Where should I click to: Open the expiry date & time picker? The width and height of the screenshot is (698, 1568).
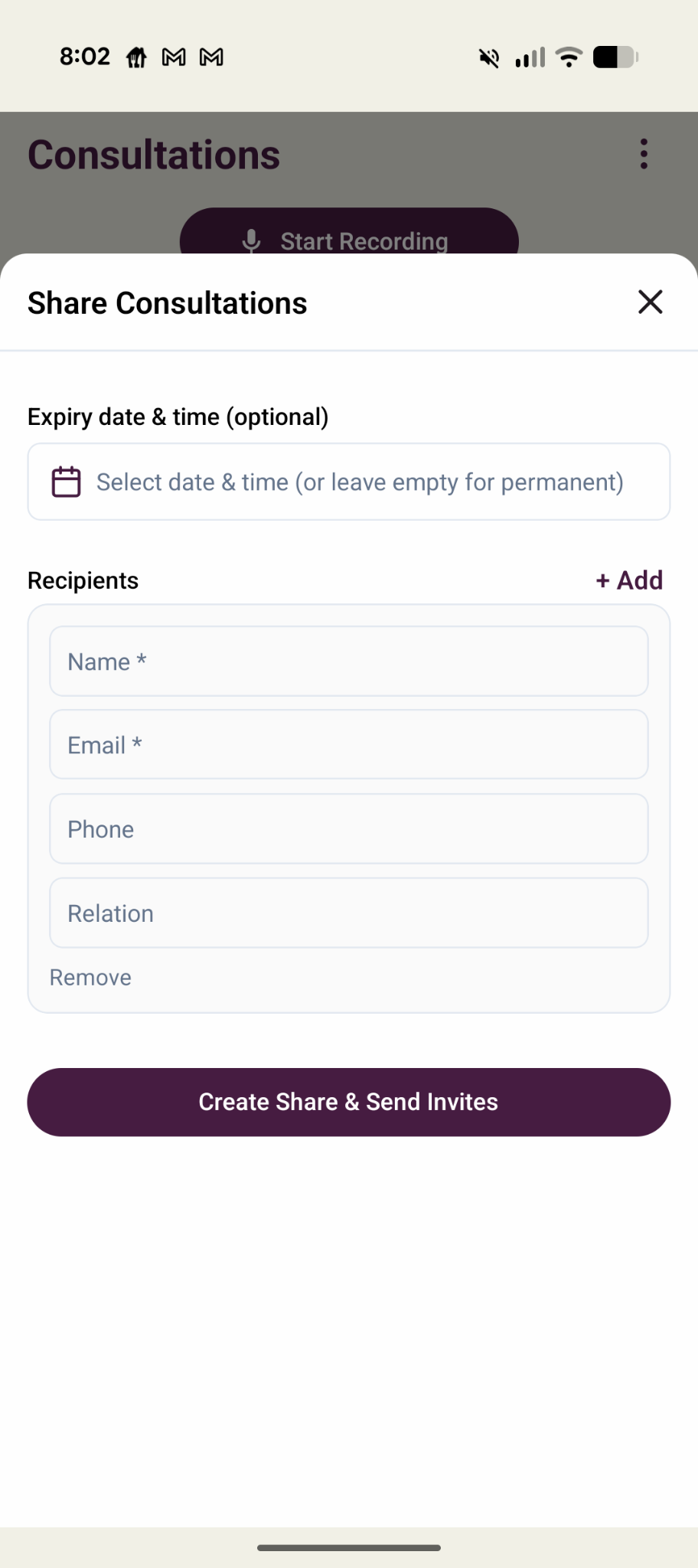tap(349, 482)
